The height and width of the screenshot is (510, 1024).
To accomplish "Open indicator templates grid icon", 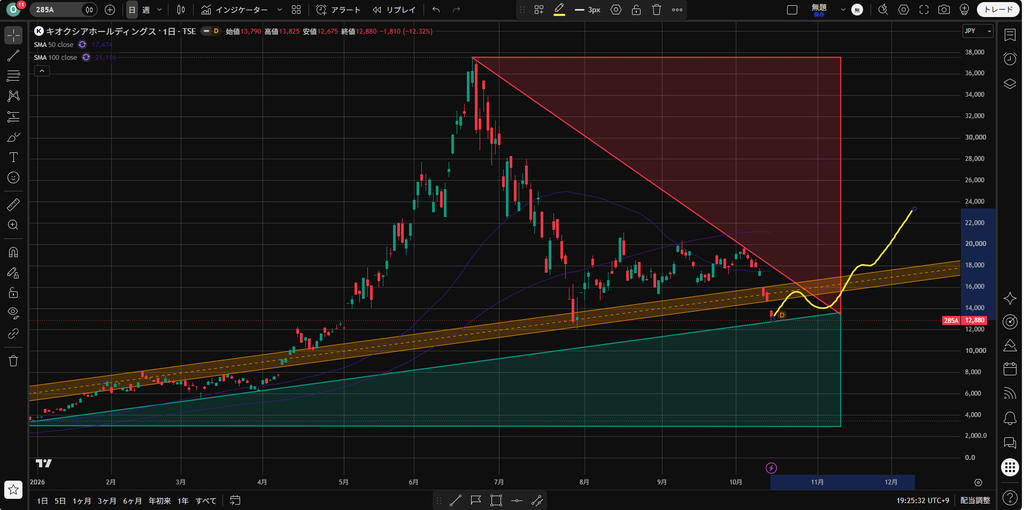I will (296, 10).
